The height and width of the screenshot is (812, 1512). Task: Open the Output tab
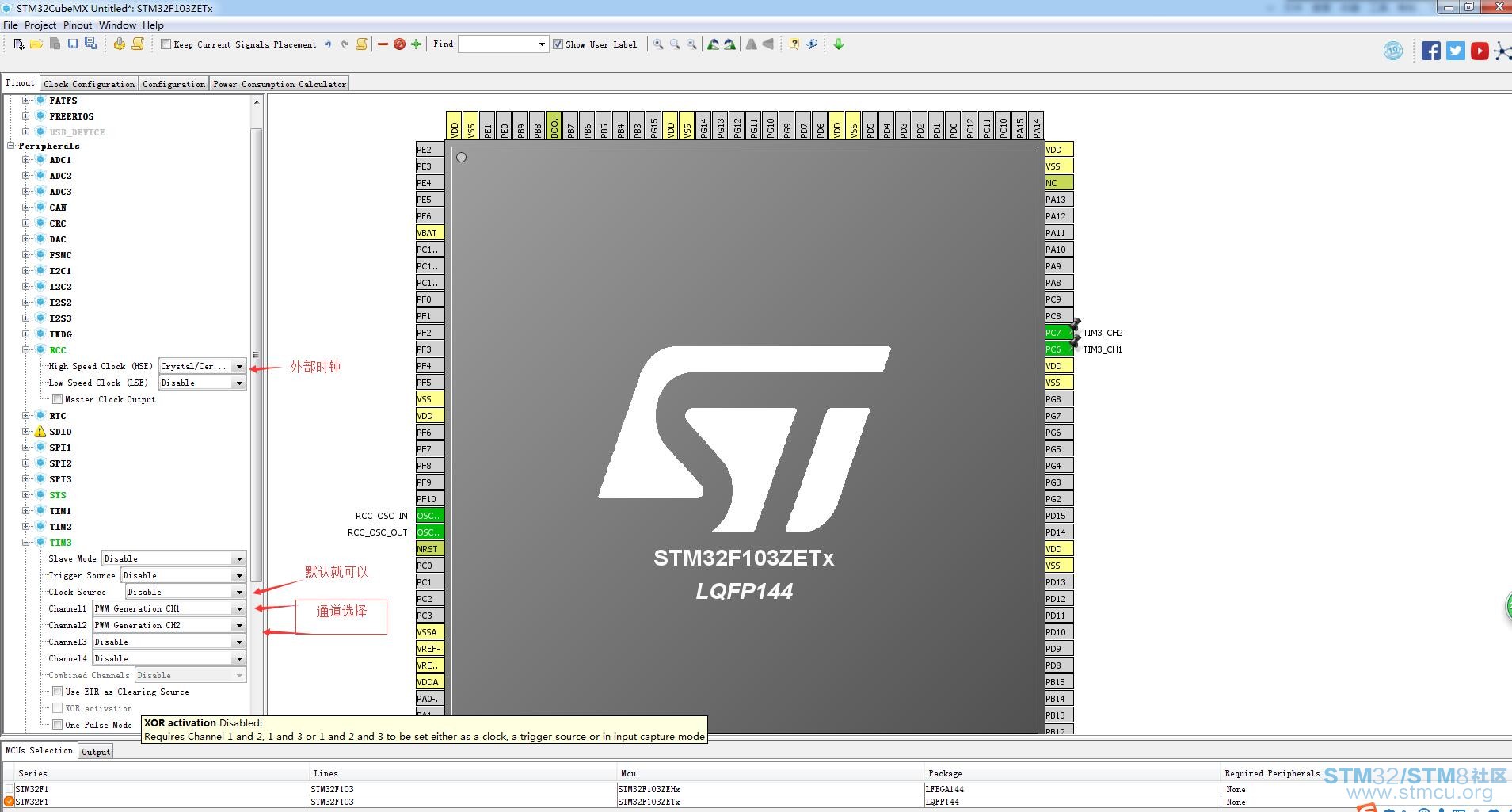click(x=96, y=752)
